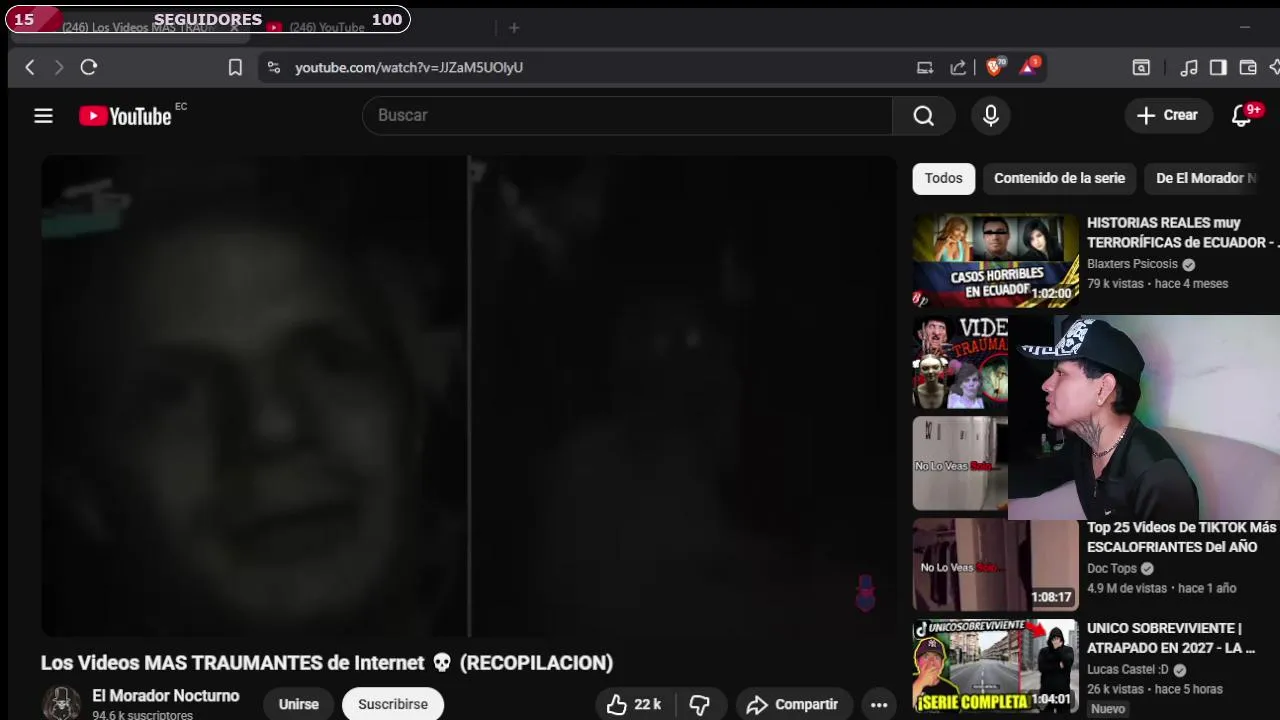Viewport: 1280px width, 720px height.
Task: Click the '4.9 M de vistas' text
Action: coord(1127,588)
